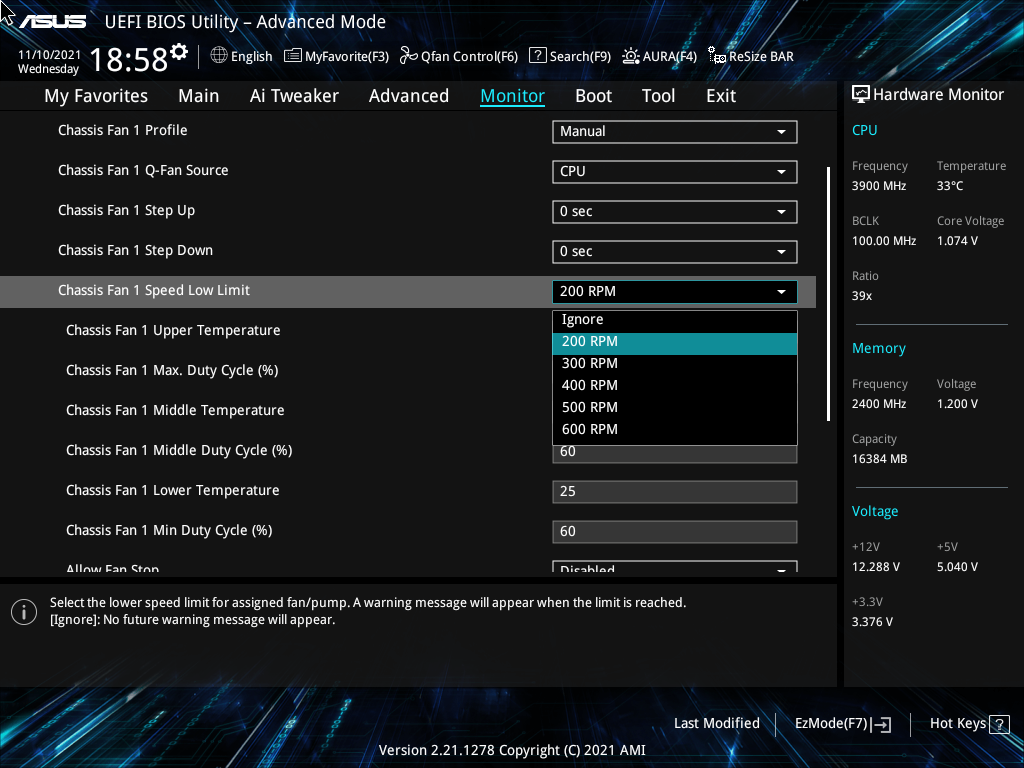Select Chassis Fan 1 Upper Temperature label

[x=173, y=330]
